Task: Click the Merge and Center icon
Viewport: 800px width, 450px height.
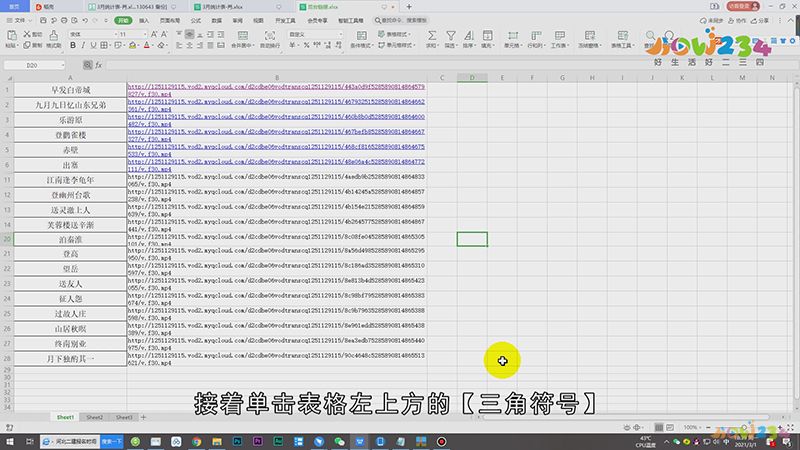Action: coord(243,36)
